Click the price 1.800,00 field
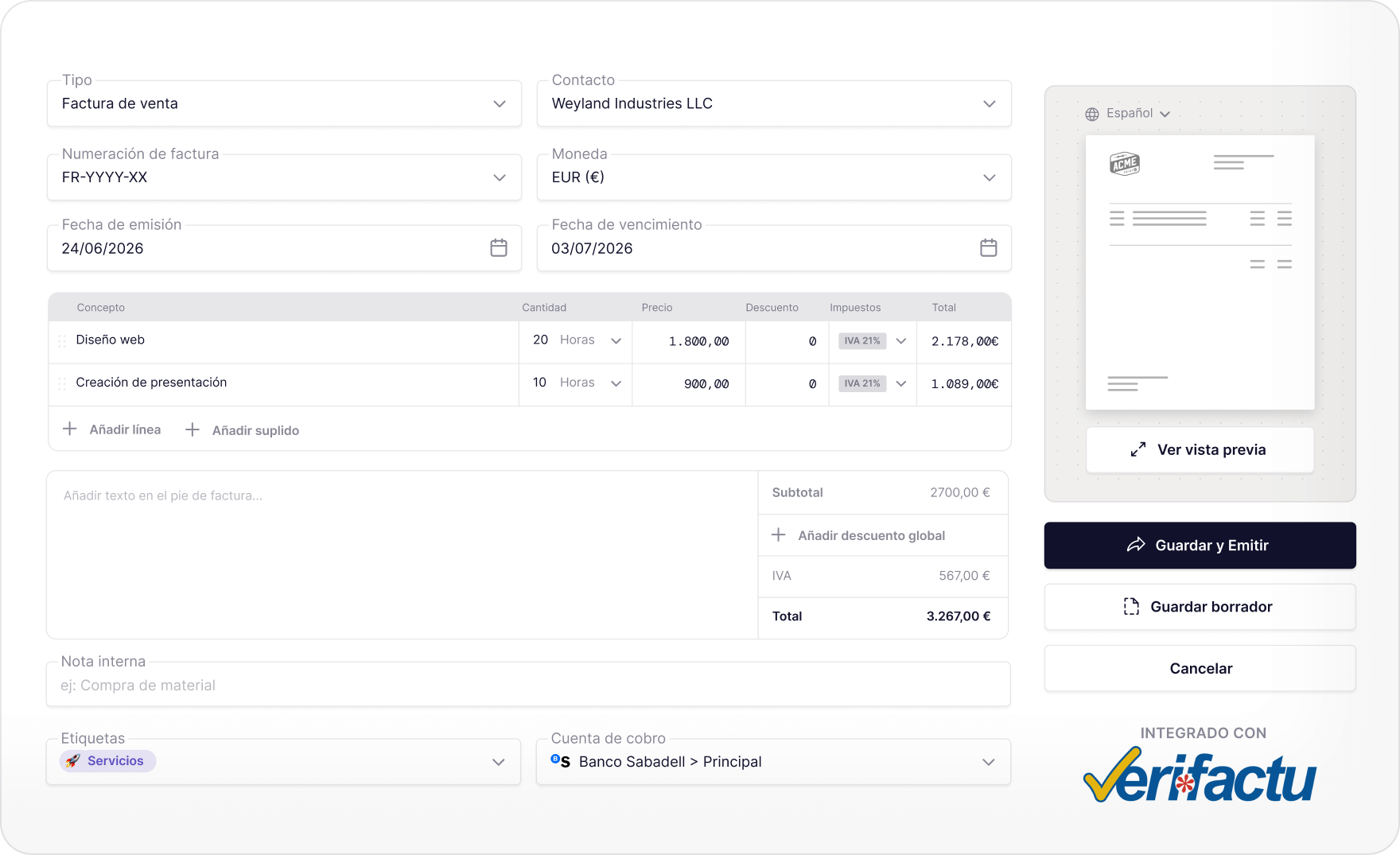The image size is (1400, 855). pos(689,341)
